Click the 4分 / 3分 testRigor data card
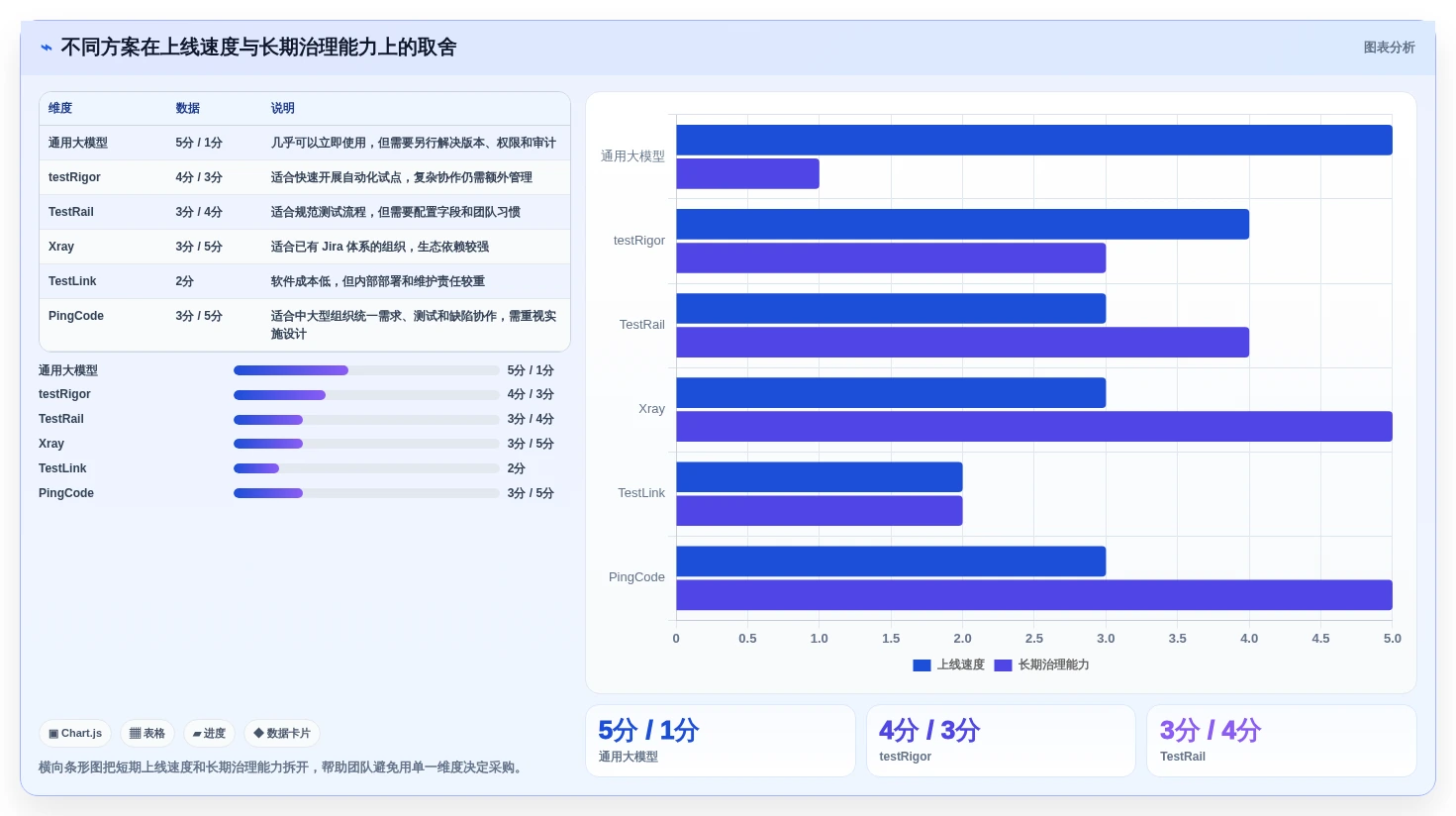Screen dimensions: 1456x816 [x=1001, y=741]
